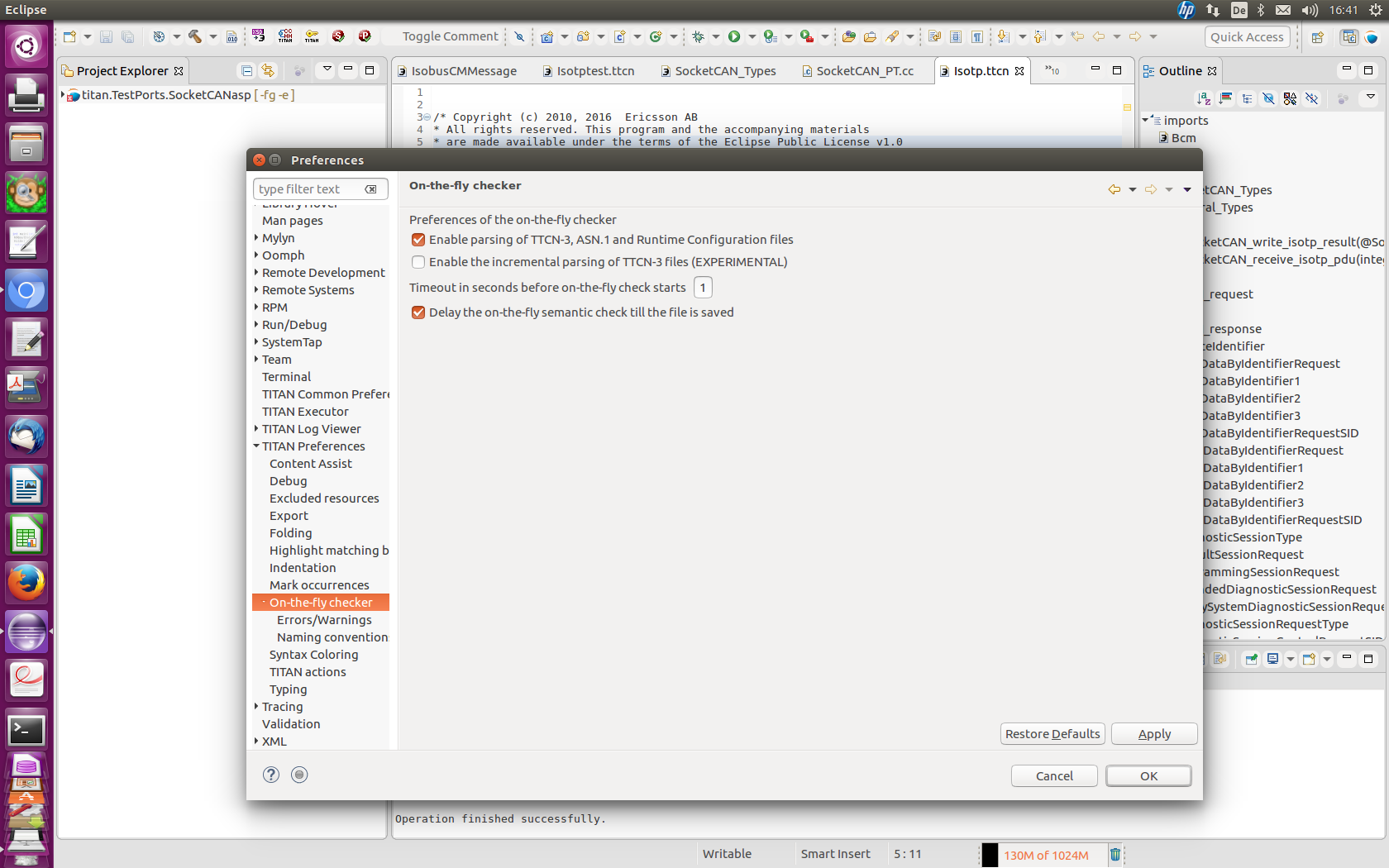Select the TITAN Executor preferences page
This screenshot has width=1389, height=868.
tap(305, 412)
